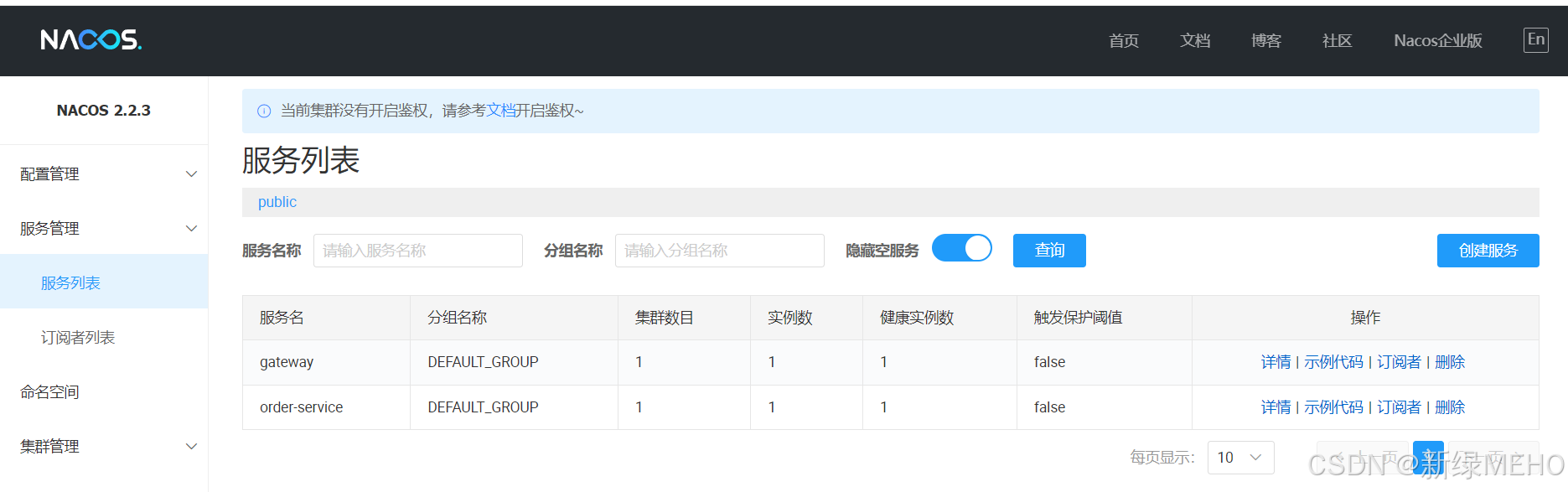Viewport: 1568px width, 492px height.
Task: Toggle the hide empty services switch
Action: coord(961,248)
